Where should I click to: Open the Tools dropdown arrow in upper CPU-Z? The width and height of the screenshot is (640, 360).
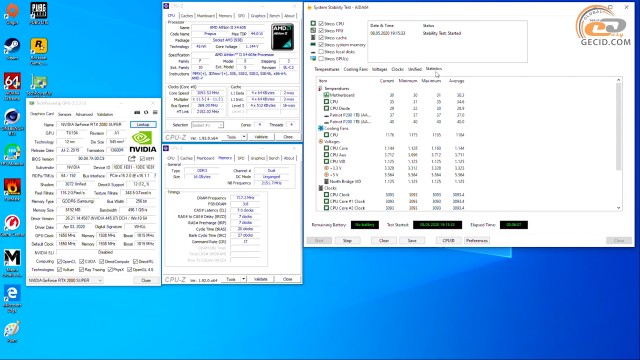tap(244, 137)
